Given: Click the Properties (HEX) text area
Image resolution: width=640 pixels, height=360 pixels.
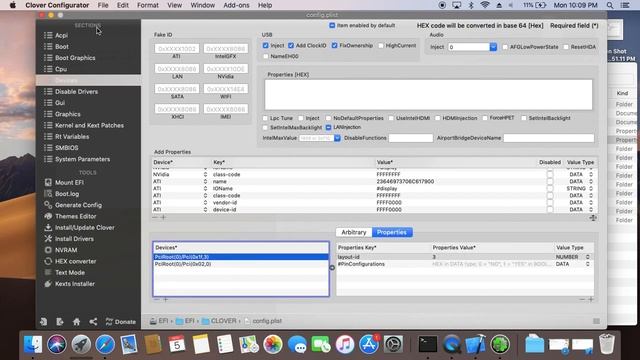Looking at the screenshot, I should [428, 95].
